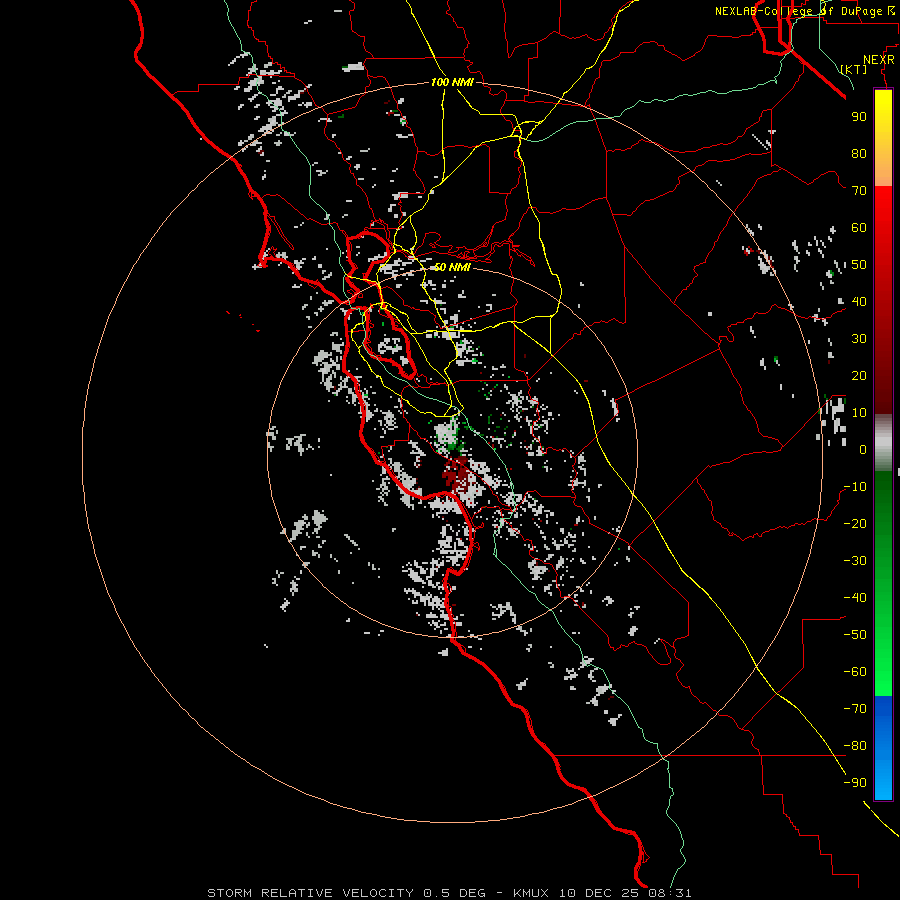The height and width of the screenshot is (900, 900).
Task: Click the positive 50 value on the velocity scale
Action: tap(859, 265)
